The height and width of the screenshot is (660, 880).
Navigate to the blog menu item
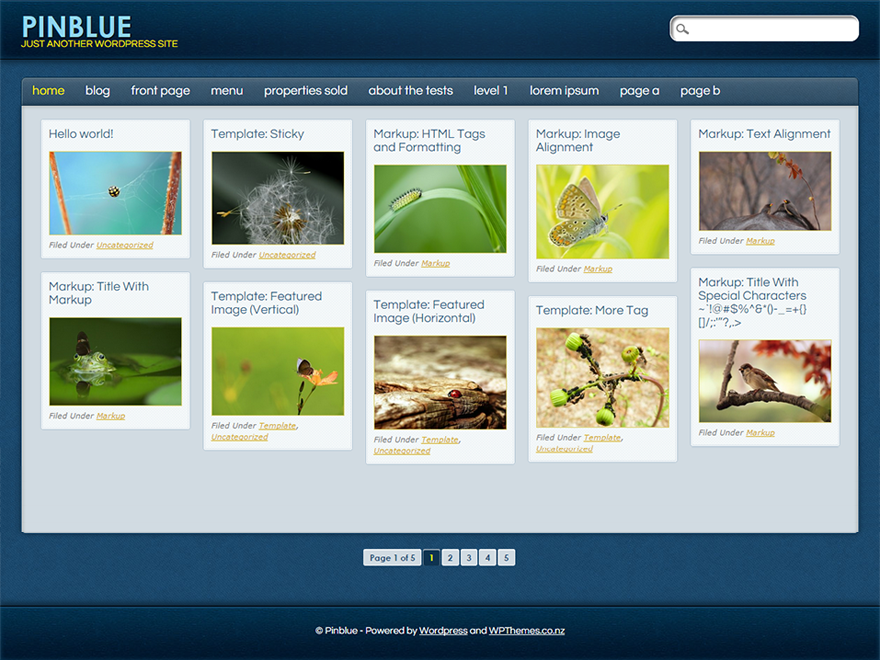tap(97, 91)
